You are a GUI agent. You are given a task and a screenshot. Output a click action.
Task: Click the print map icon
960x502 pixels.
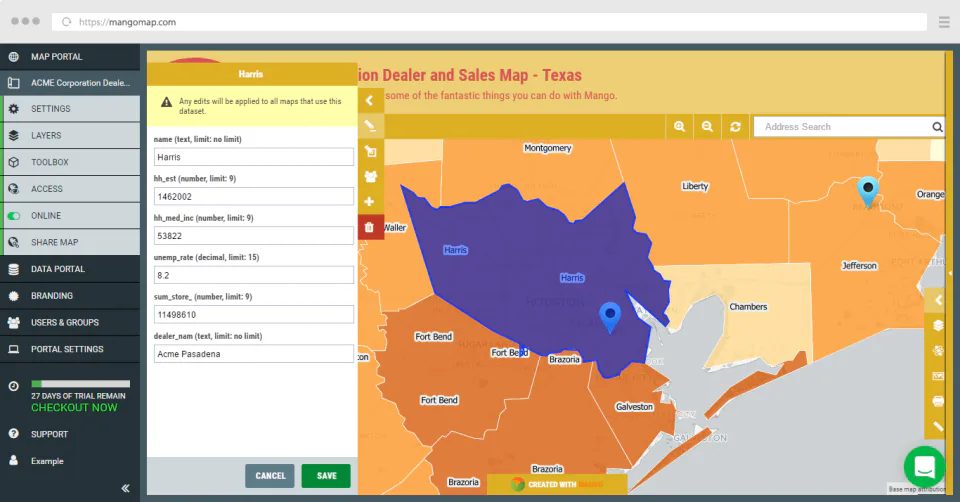coord(938,401)
